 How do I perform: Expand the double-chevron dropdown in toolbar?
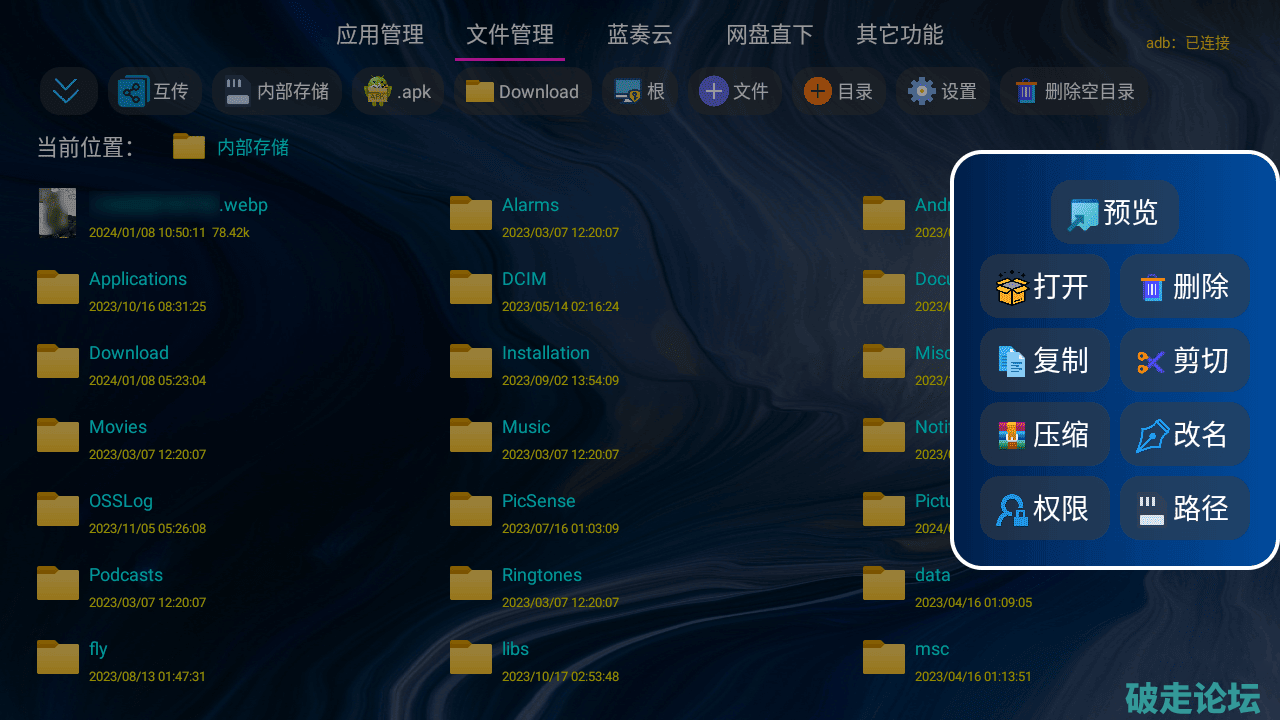coord(67,92)
